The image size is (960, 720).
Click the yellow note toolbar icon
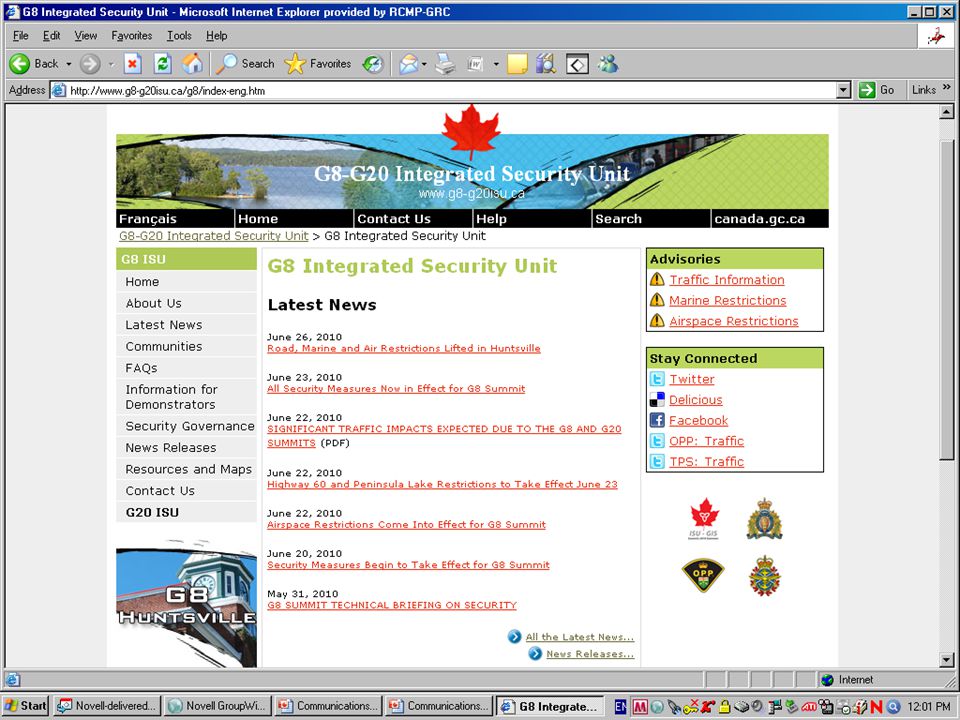pyautogui.click(x=517, y=64)
